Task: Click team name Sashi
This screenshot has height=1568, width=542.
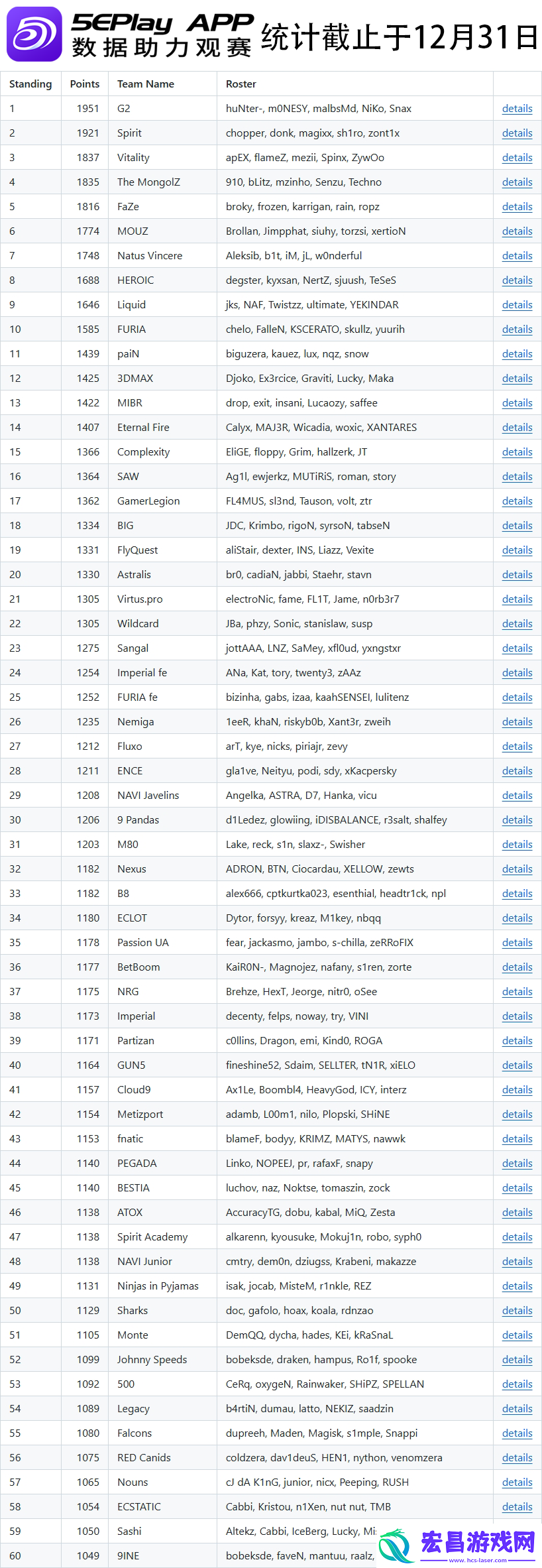Action: (130, 1532)
